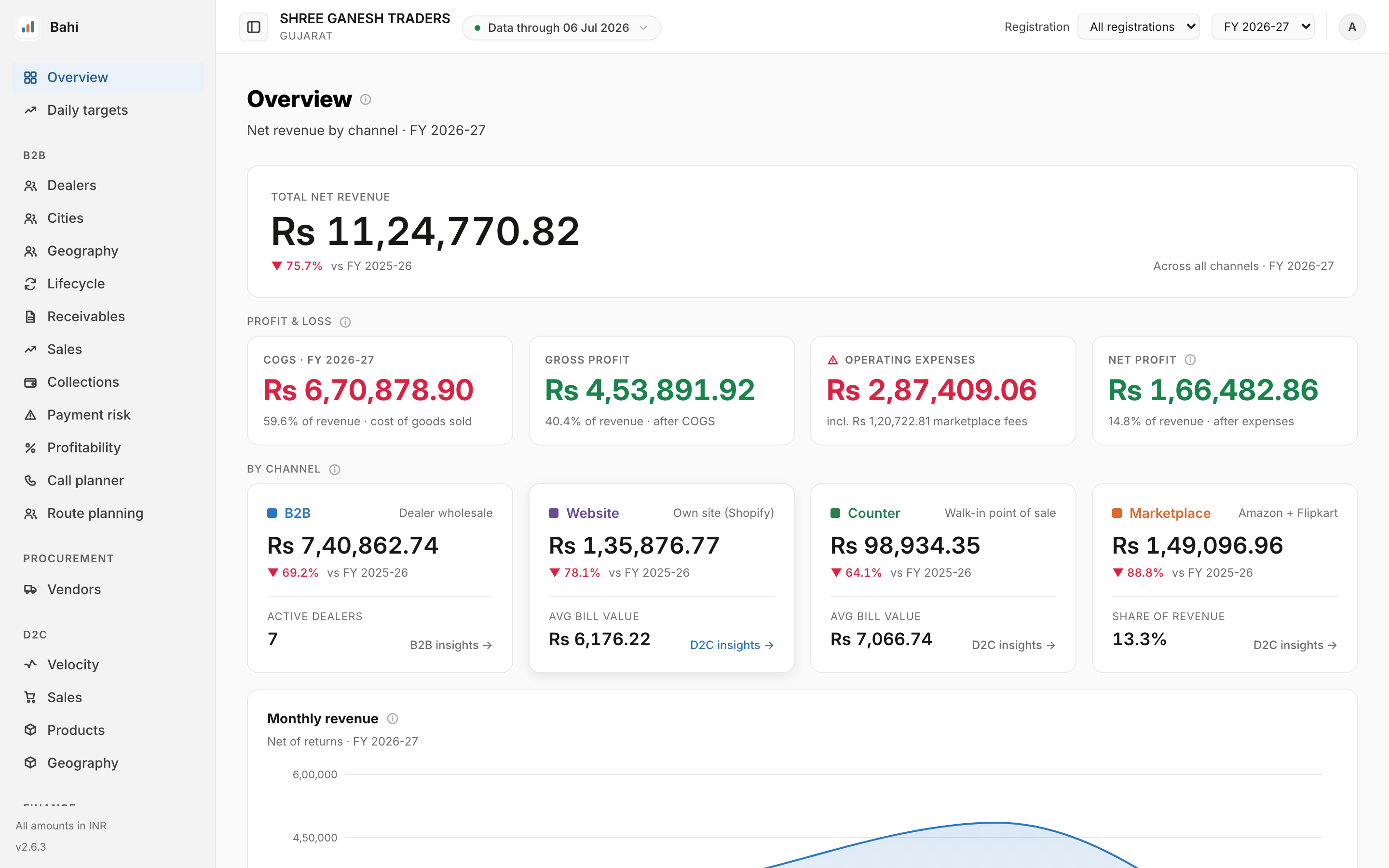Image resolution: width=1389 pixels, height=868 pixels.
Task: Click the Gross Profit value Rs 4,53,891.92
Action: point(650,391)
